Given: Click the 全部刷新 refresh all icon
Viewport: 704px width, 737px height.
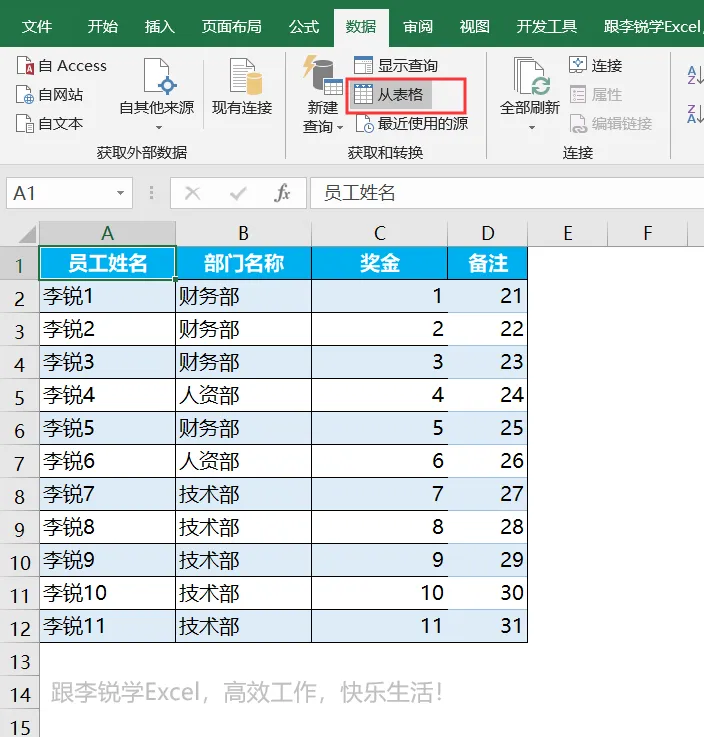Looking at the screenshot, I should point(531,76).
